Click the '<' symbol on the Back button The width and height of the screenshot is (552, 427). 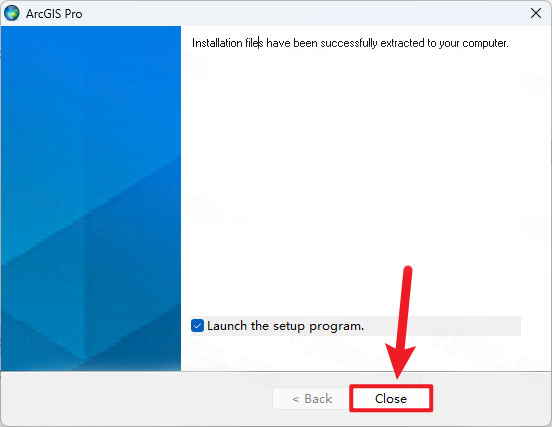click(x=296, y=399)
